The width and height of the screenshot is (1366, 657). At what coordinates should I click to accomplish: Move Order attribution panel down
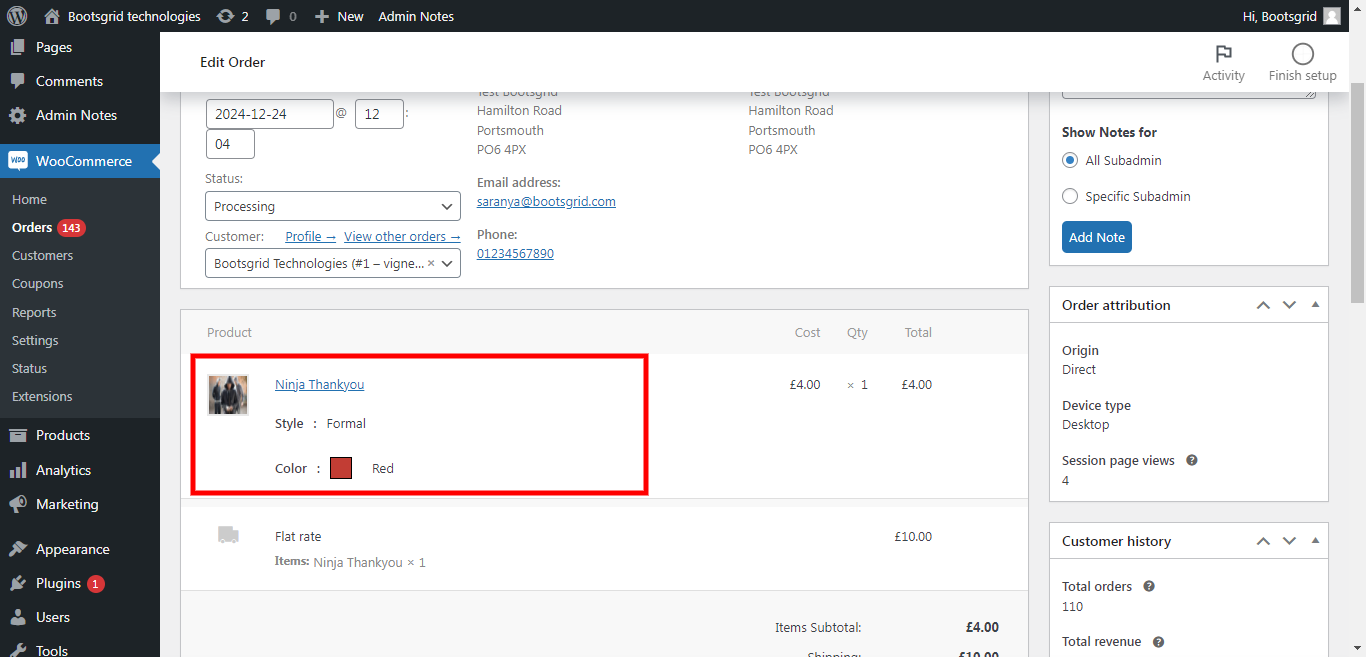(1289, 305)
